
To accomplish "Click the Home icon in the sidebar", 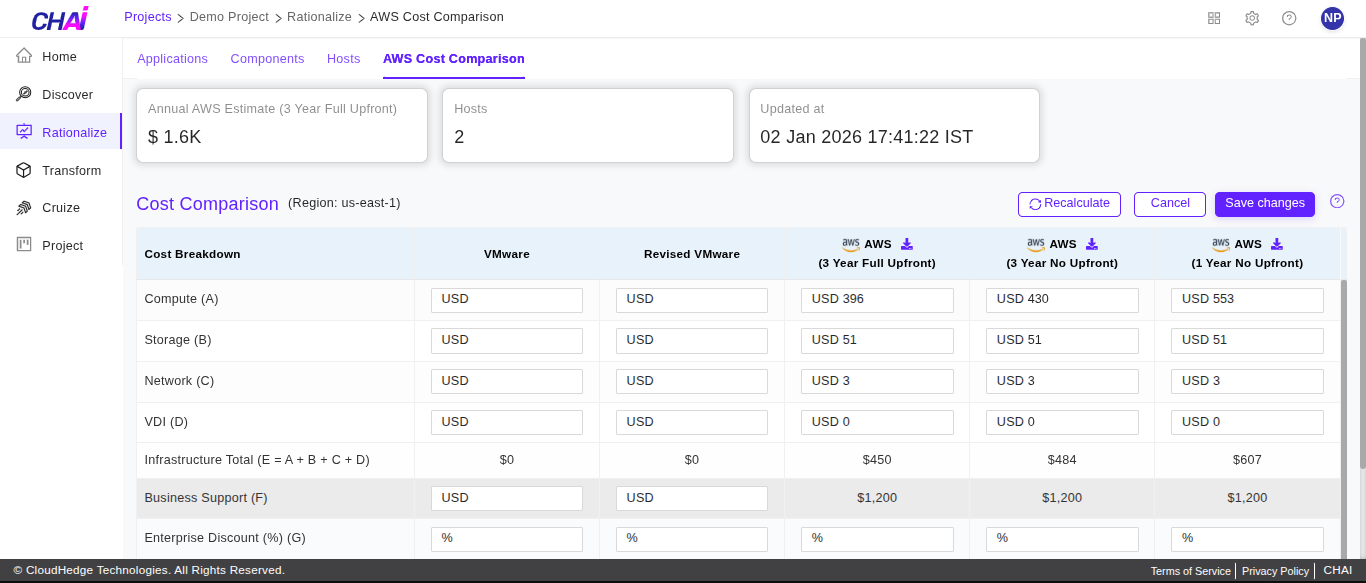I will (x=23, y=56).
